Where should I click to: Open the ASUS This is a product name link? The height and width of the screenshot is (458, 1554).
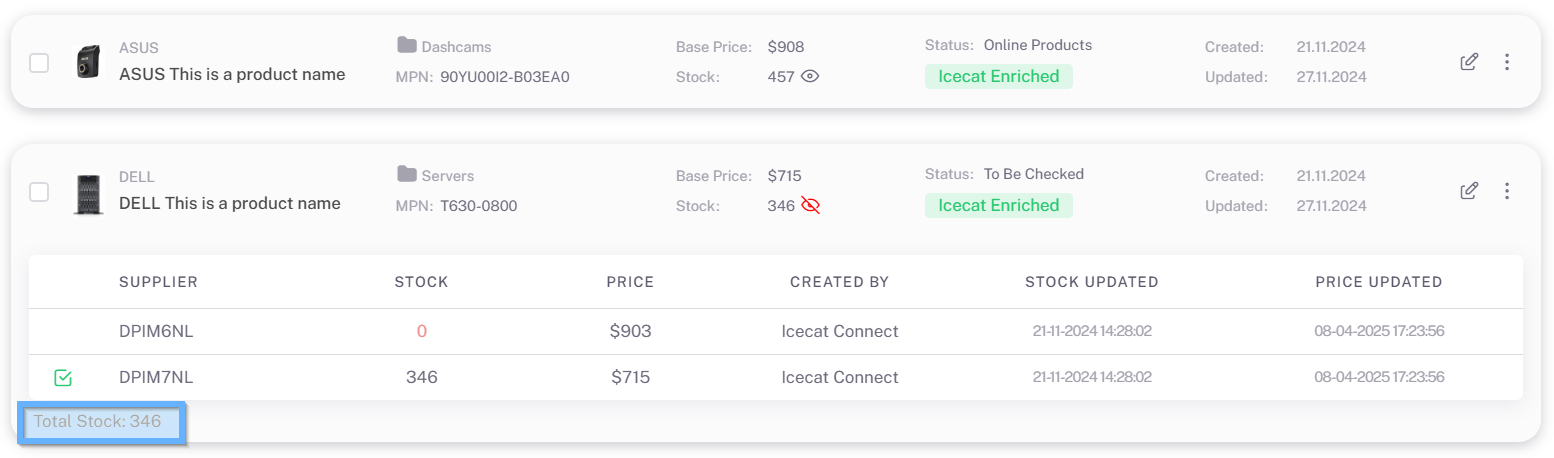coord(232,74)
